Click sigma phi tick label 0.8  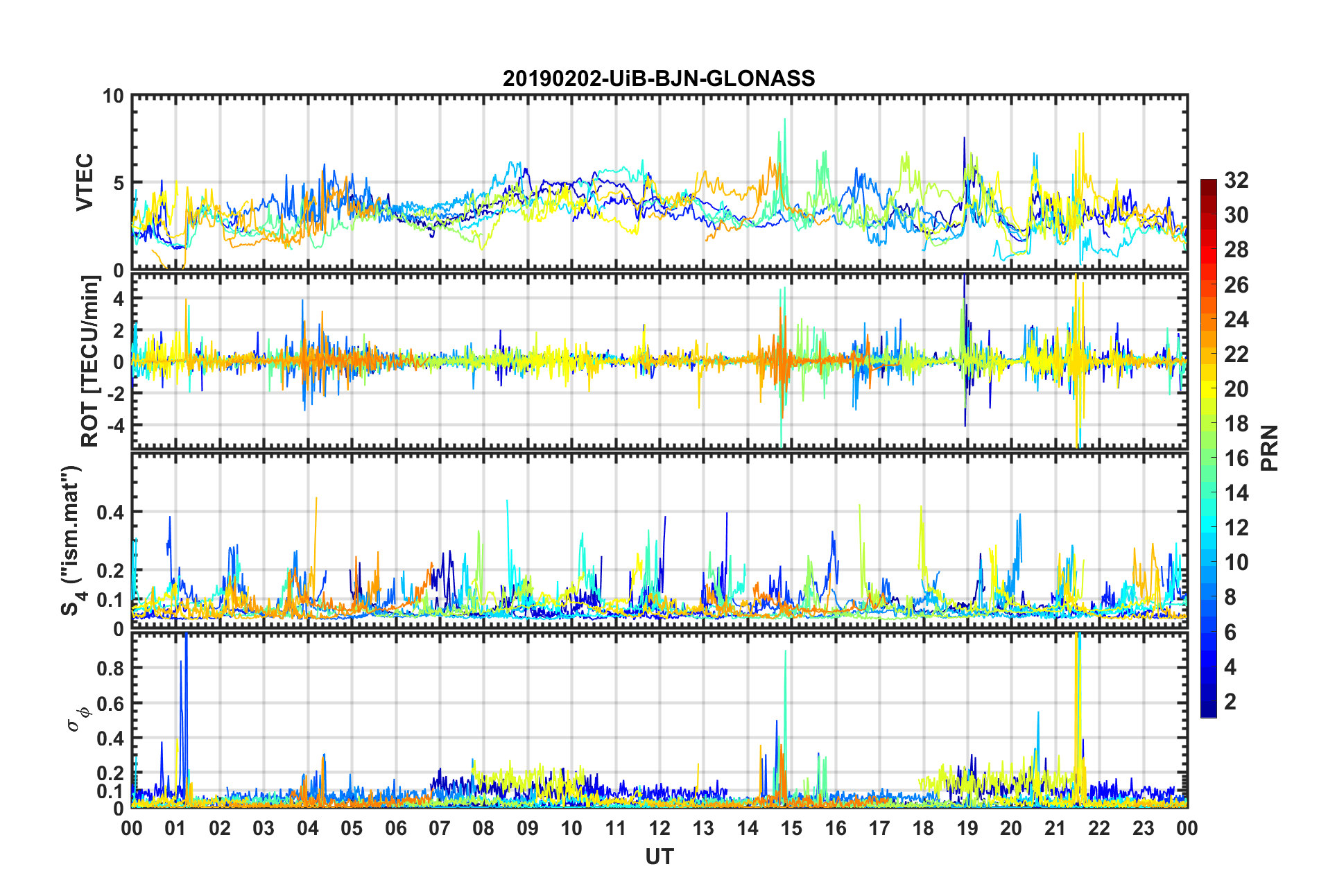112,668
